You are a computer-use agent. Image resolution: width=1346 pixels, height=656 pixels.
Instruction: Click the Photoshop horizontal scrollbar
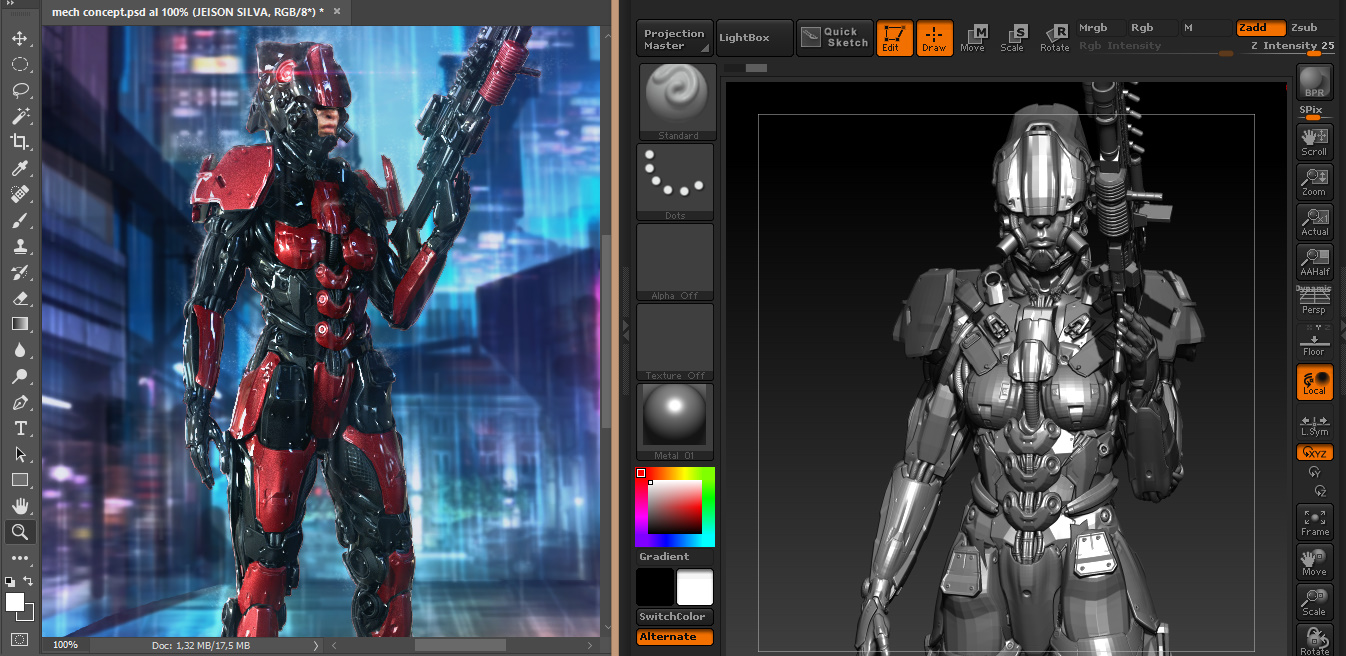point(460,646)
